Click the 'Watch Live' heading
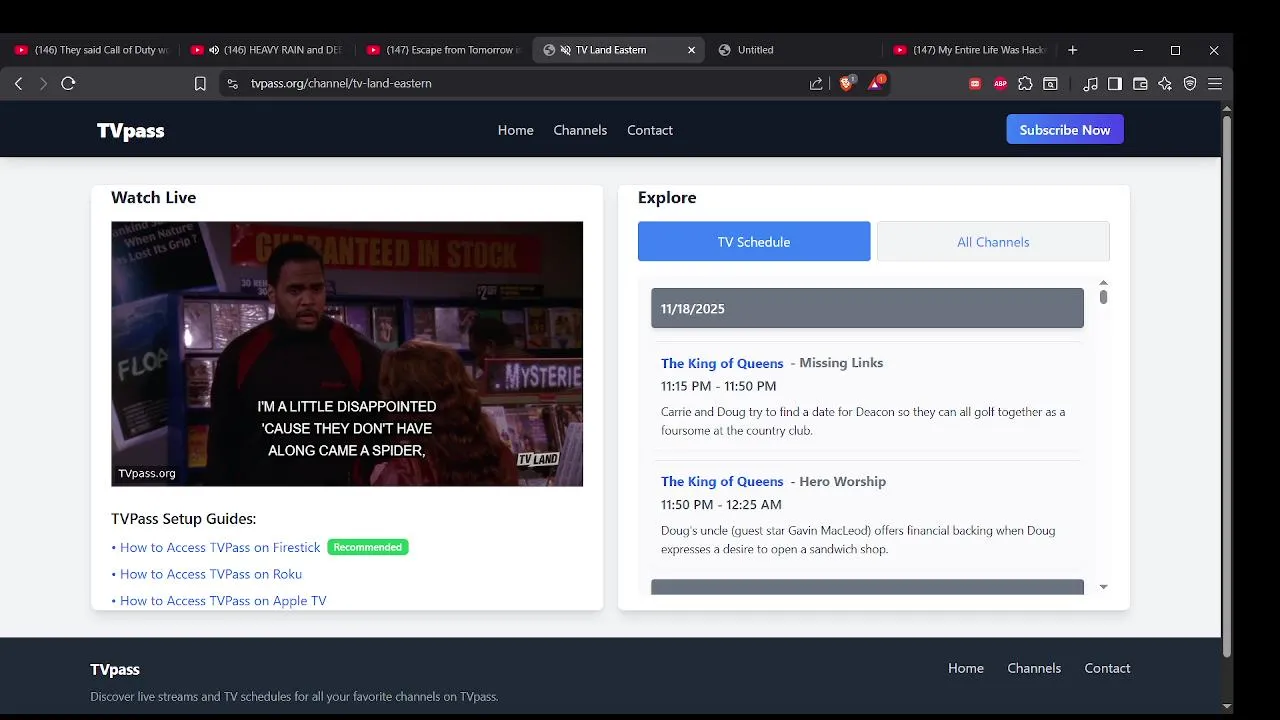The height and width of the screenshot is (720, 1280). click(153, 198)
